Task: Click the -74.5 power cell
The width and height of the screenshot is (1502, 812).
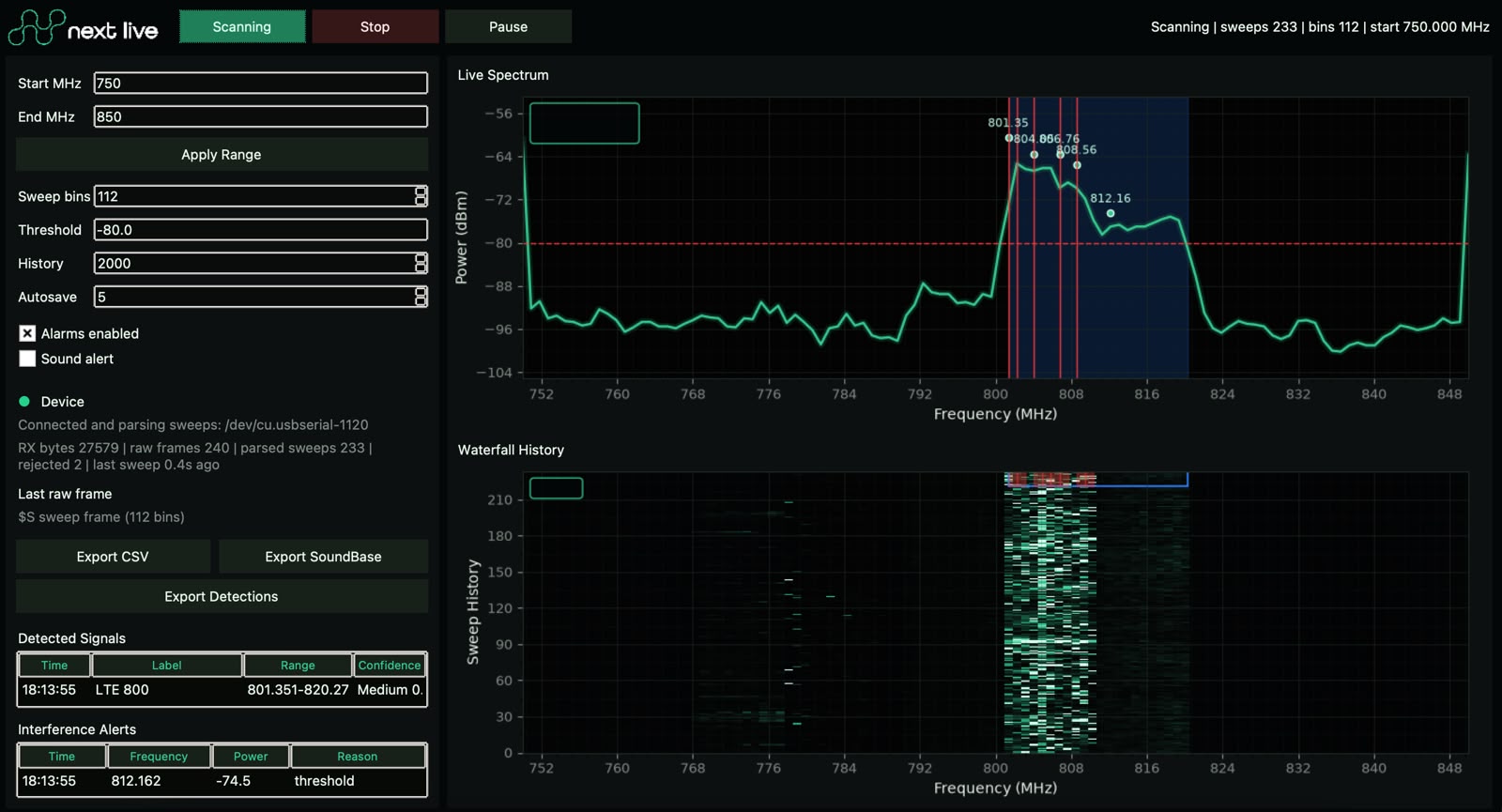Action: click(x=233, y=781)
